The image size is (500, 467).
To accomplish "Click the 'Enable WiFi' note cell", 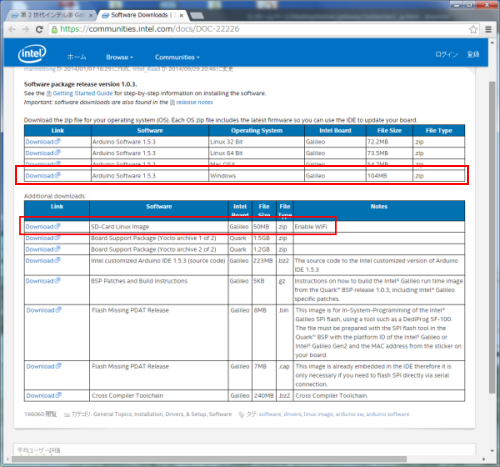I will [379, 227].
